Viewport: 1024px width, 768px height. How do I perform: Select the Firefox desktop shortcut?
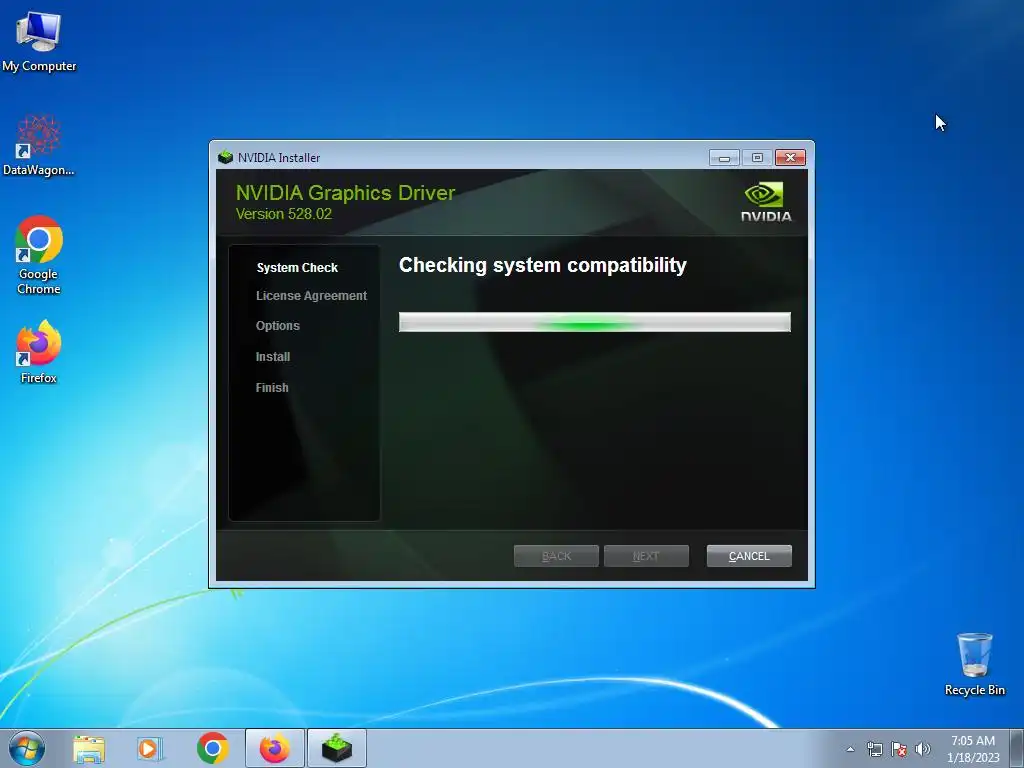[39, 351]
